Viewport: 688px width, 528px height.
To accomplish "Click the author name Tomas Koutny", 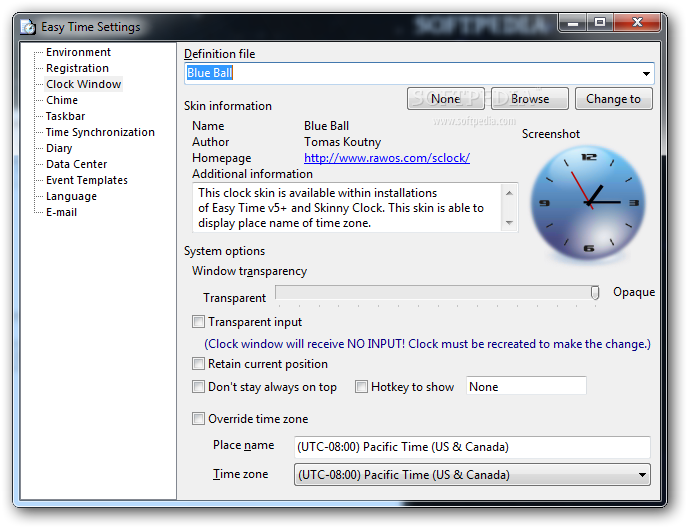I will [x=342, y=142].
